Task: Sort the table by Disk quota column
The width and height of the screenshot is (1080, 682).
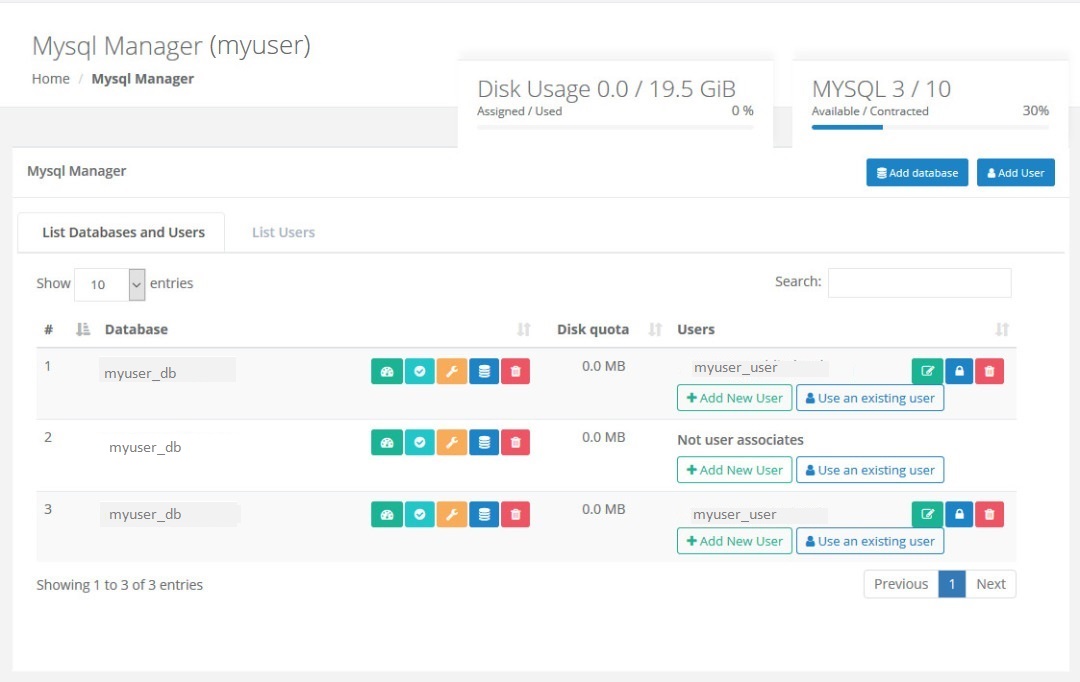Action: point(593,329)
